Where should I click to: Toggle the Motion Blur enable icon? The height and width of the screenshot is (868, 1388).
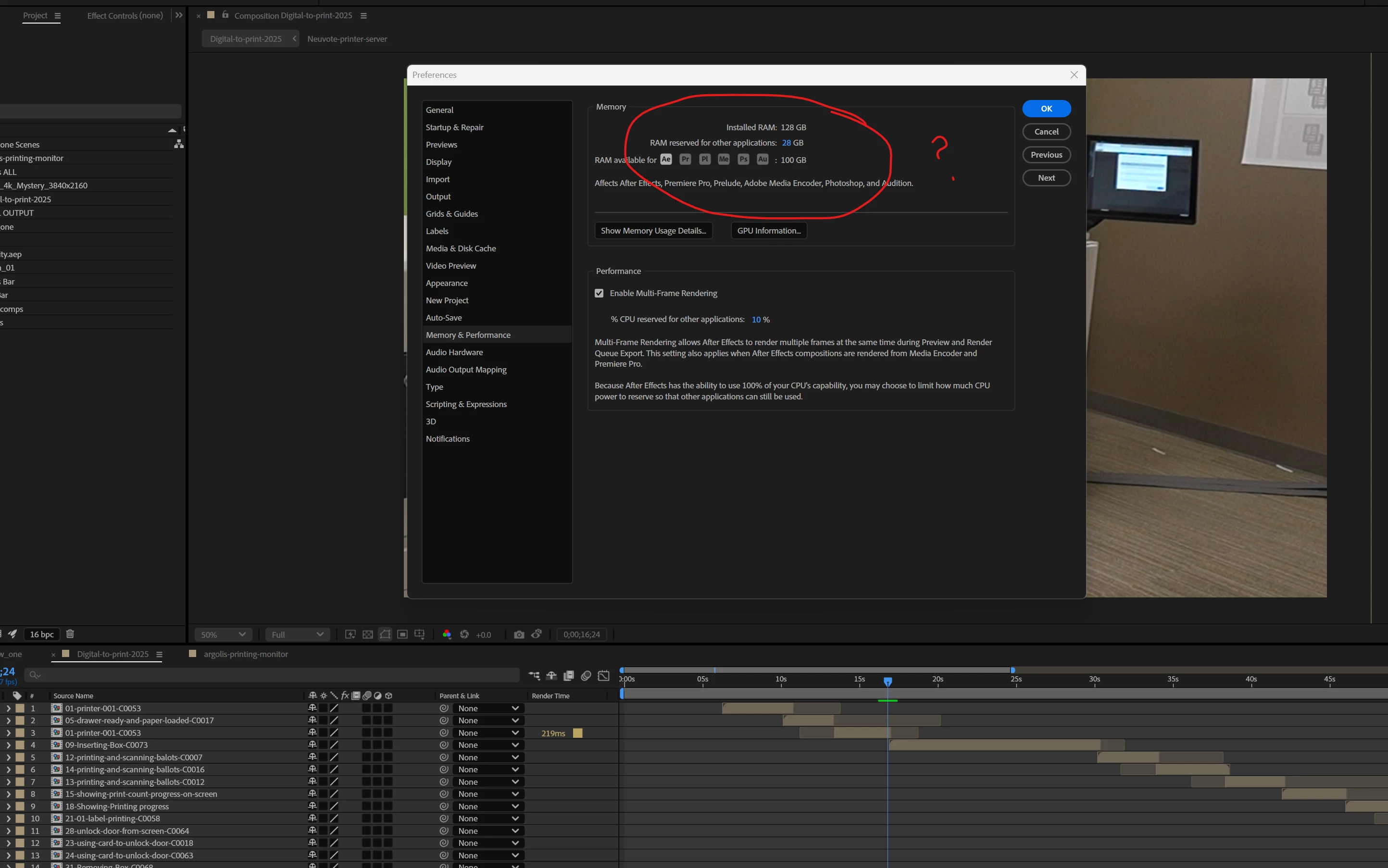[x=586, y=676]
